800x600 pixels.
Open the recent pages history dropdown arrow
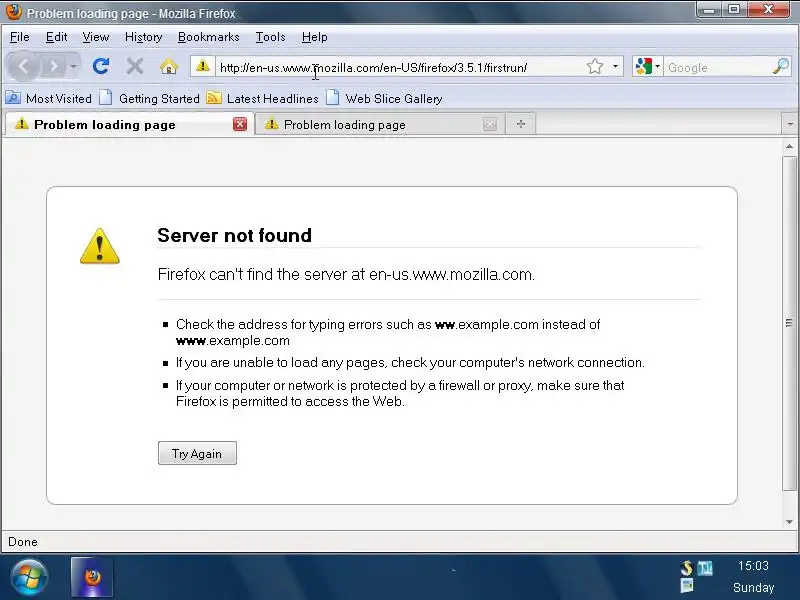coord(73,66)
